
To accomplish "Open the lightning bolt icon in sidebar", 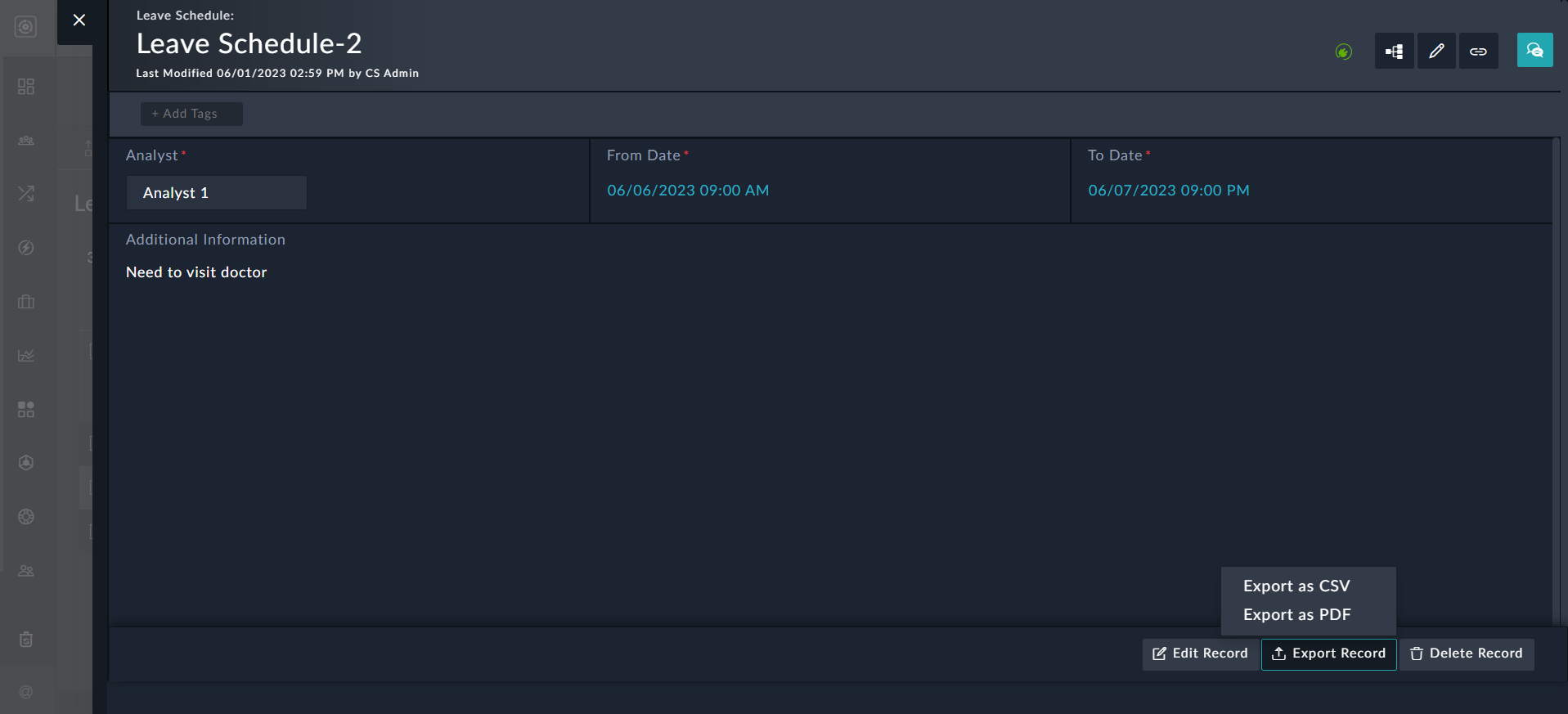I will 26,248.
